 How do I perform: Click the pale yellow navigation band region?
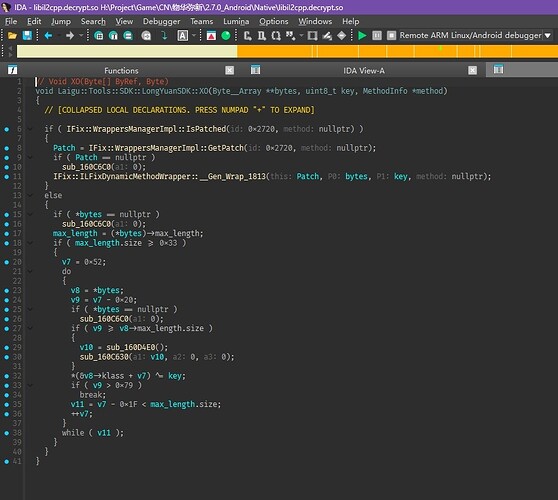pos(127,52)
